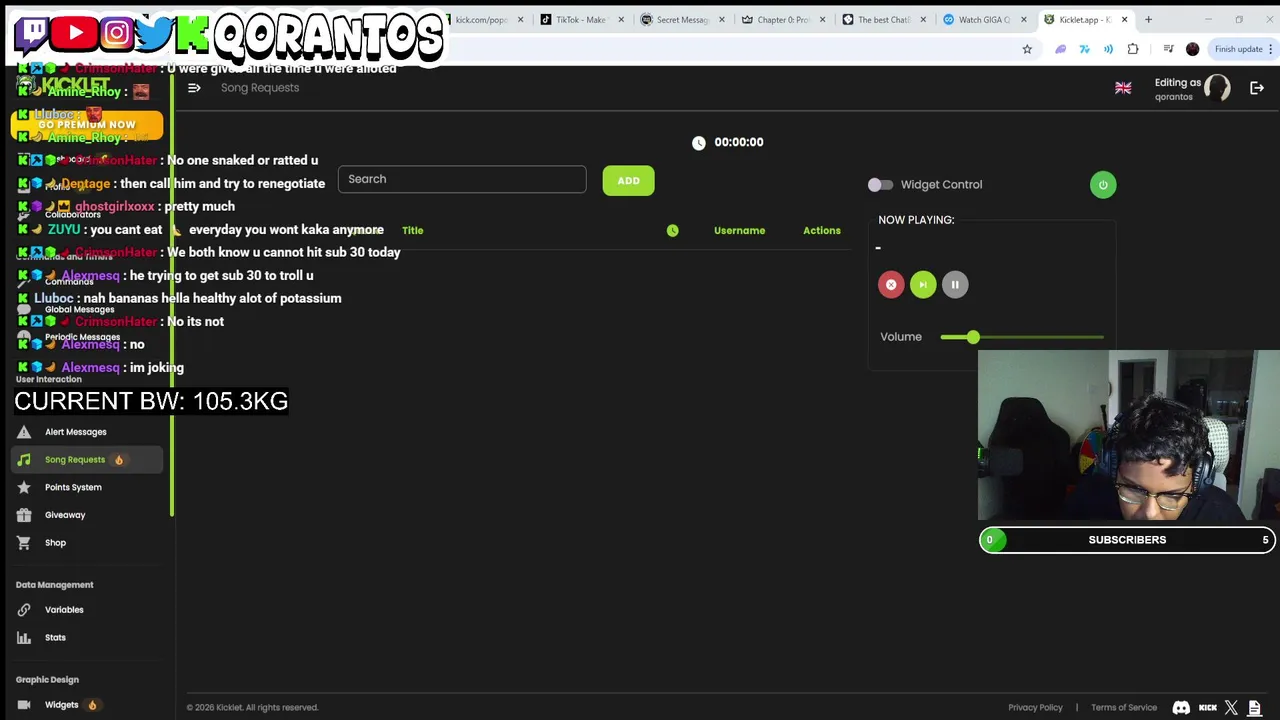Open the Giveaway page

(65, 515)
